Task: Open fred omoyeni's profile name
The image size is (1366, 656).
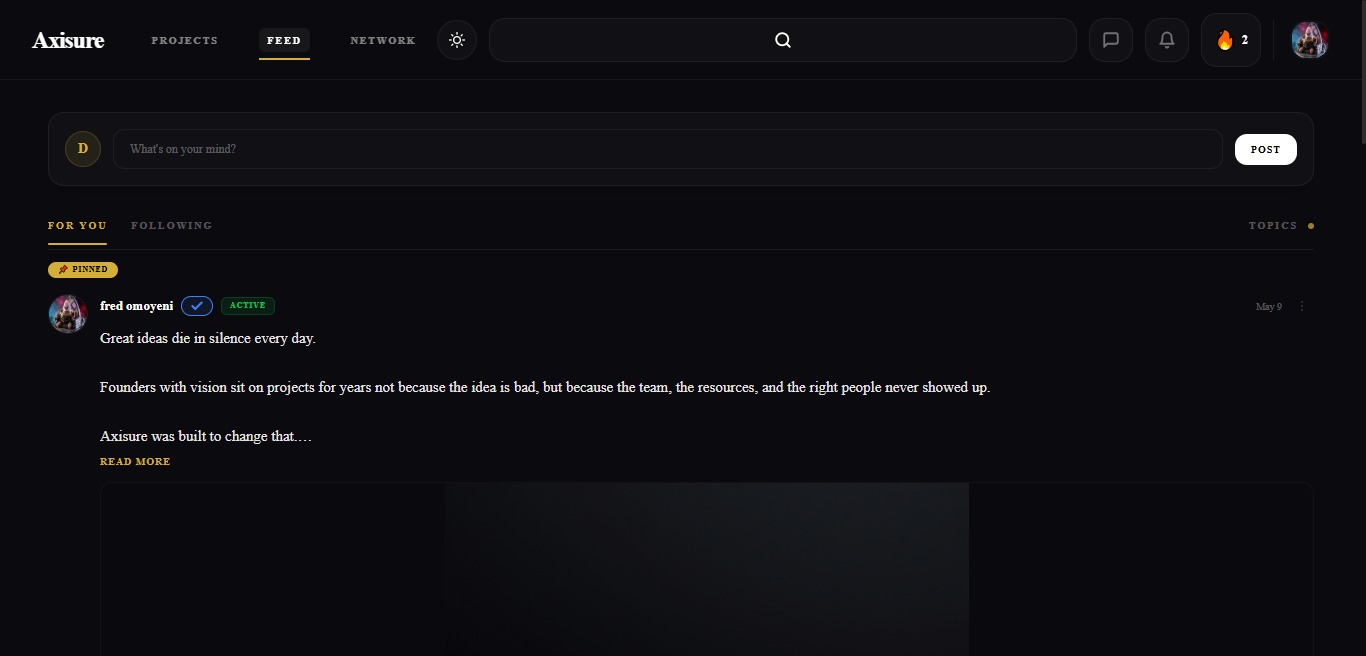Action: 137,306
